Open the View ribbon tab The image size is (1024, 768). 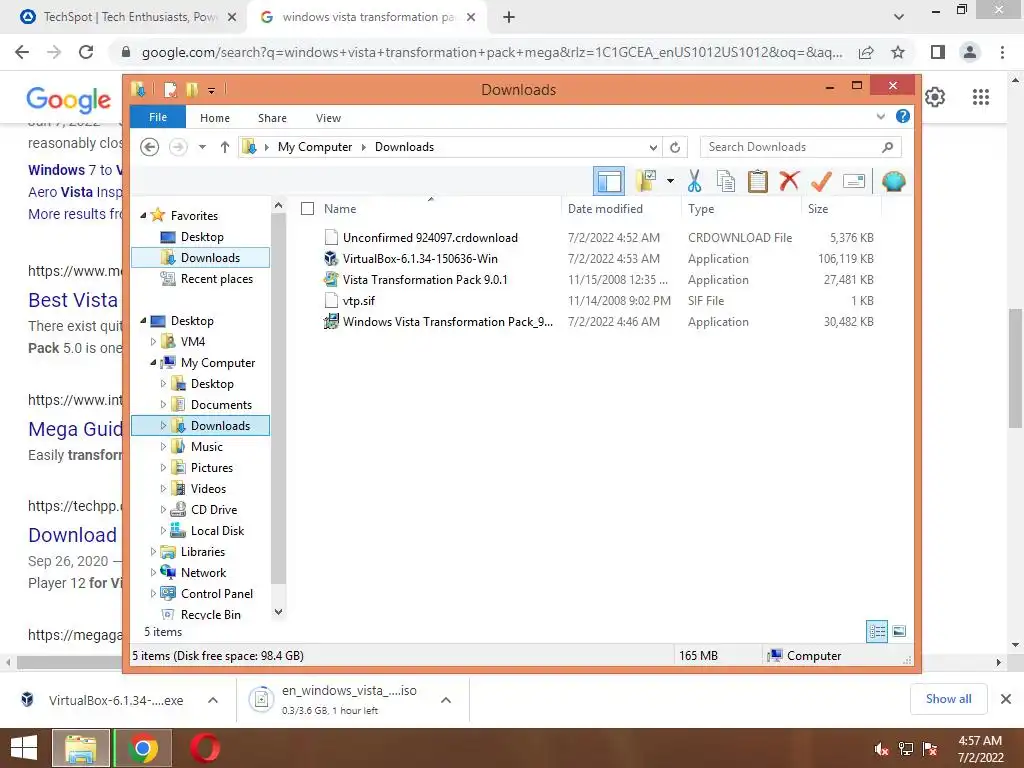[328, 118]
